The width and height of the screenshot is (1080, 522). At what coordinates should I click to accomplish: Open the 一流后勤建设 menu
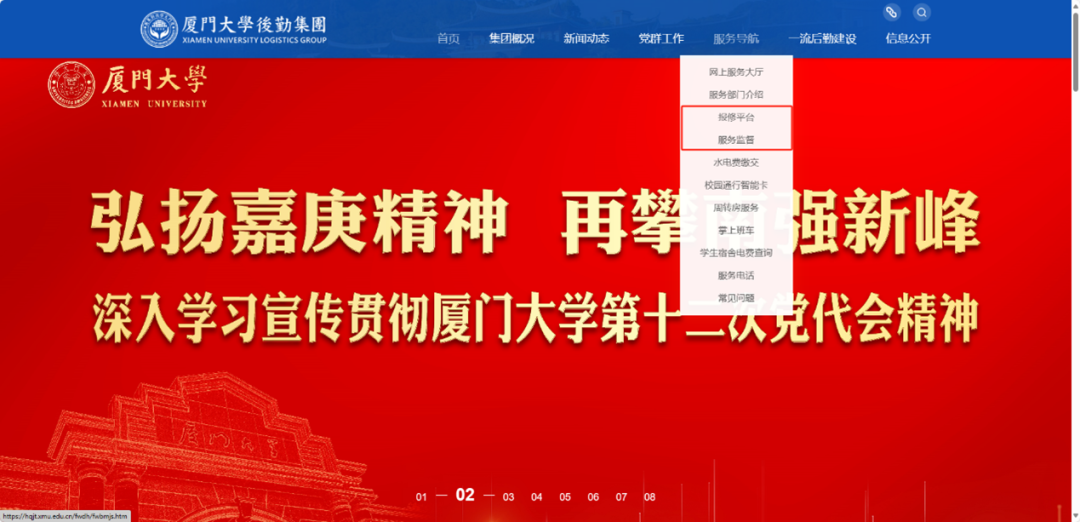pyautogui.click(x=822, y=39)
